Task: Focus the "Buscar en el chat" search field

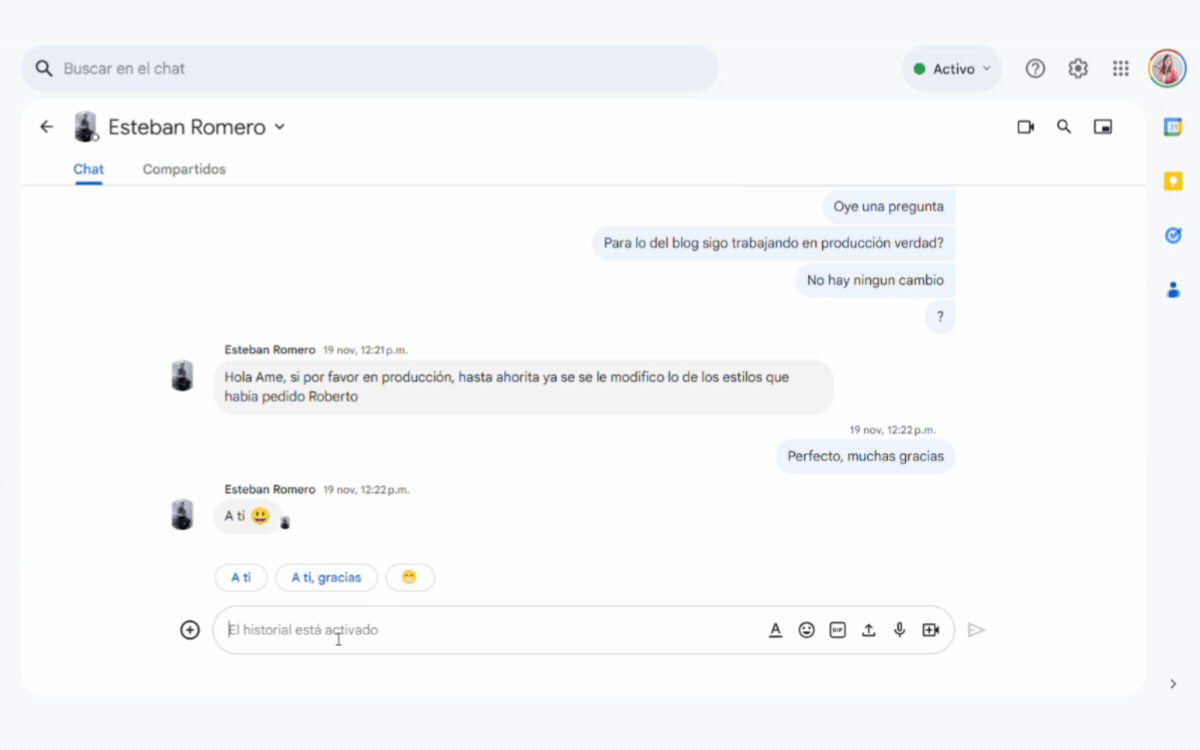Action: [x=370, y=69]
